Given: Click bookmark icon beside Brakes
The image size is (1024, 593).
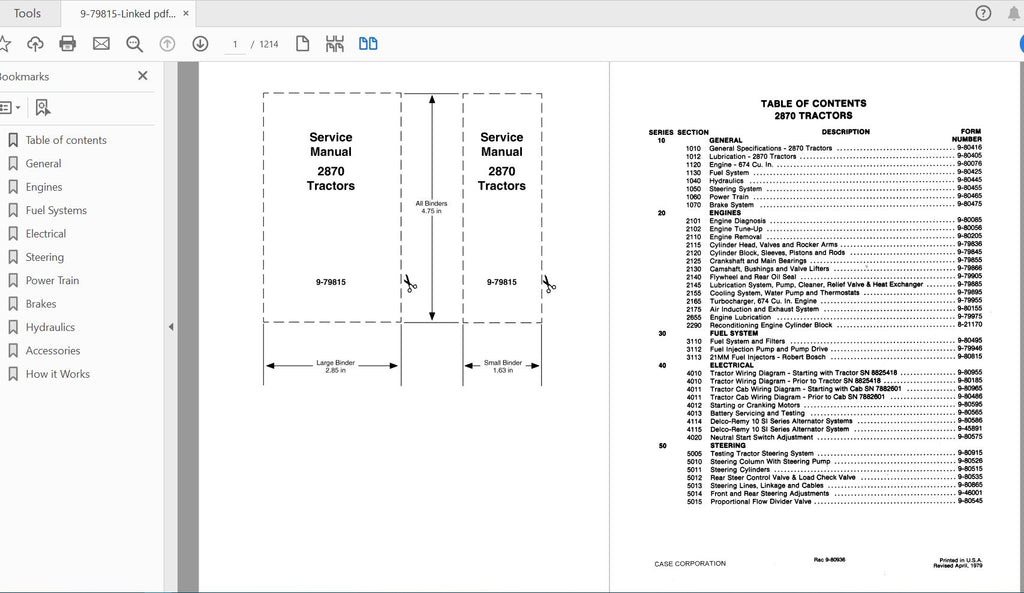Looking at the screenshot, I should point(12,304).
